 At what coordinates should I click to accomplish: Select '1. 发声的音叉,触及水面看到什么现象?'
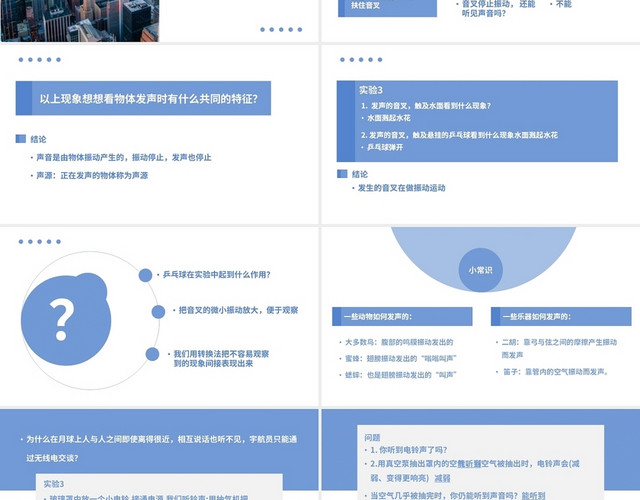[x=426, y=106]
